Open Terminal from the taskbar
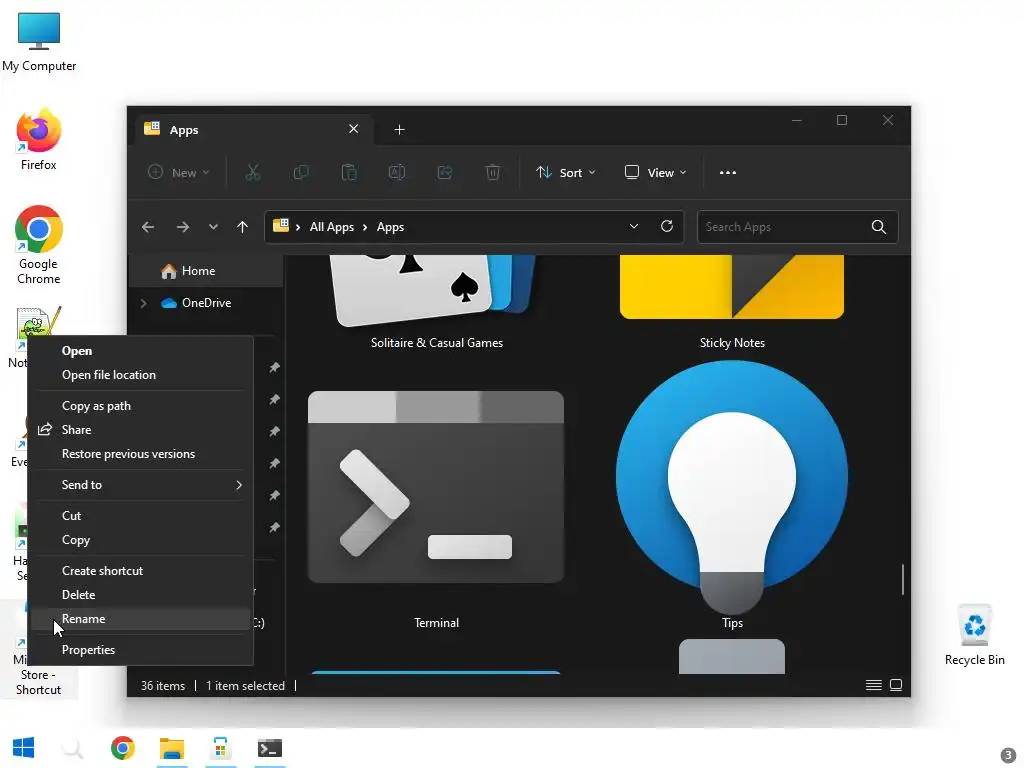This screenshot has height=768, width=1024. click(x=270, y=748)
